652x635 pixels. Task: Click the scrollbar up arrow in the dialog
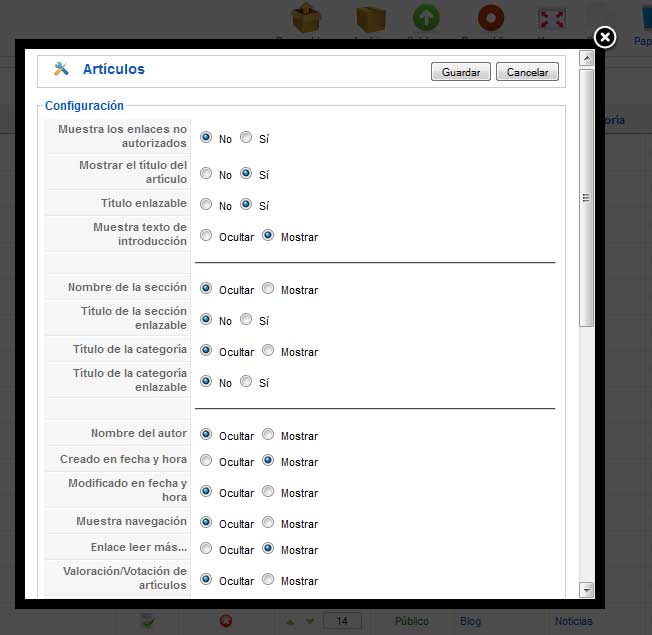click(x=586, y=58)
